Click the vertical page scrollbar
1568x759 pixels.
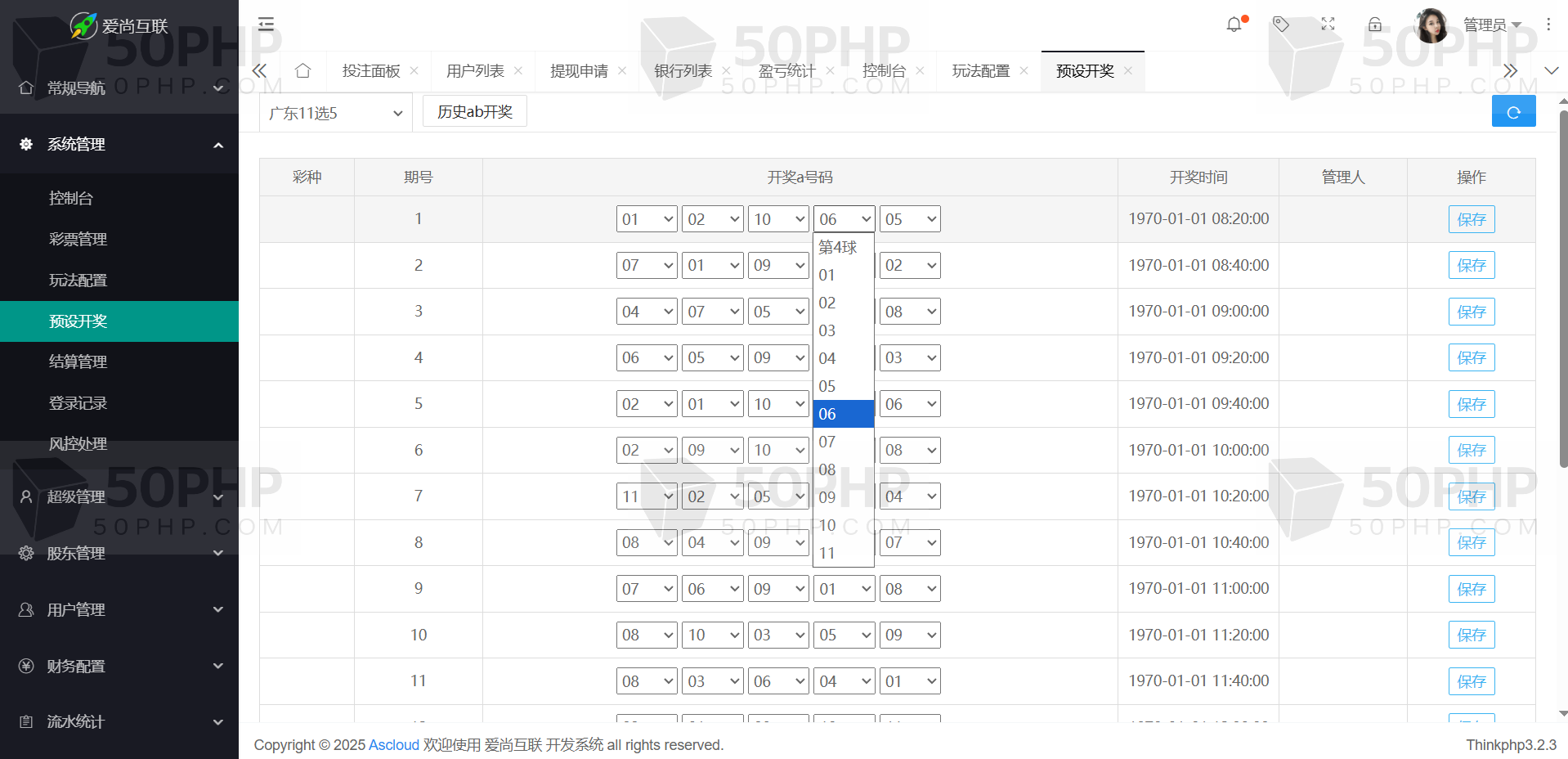(x=1563, y=286)
